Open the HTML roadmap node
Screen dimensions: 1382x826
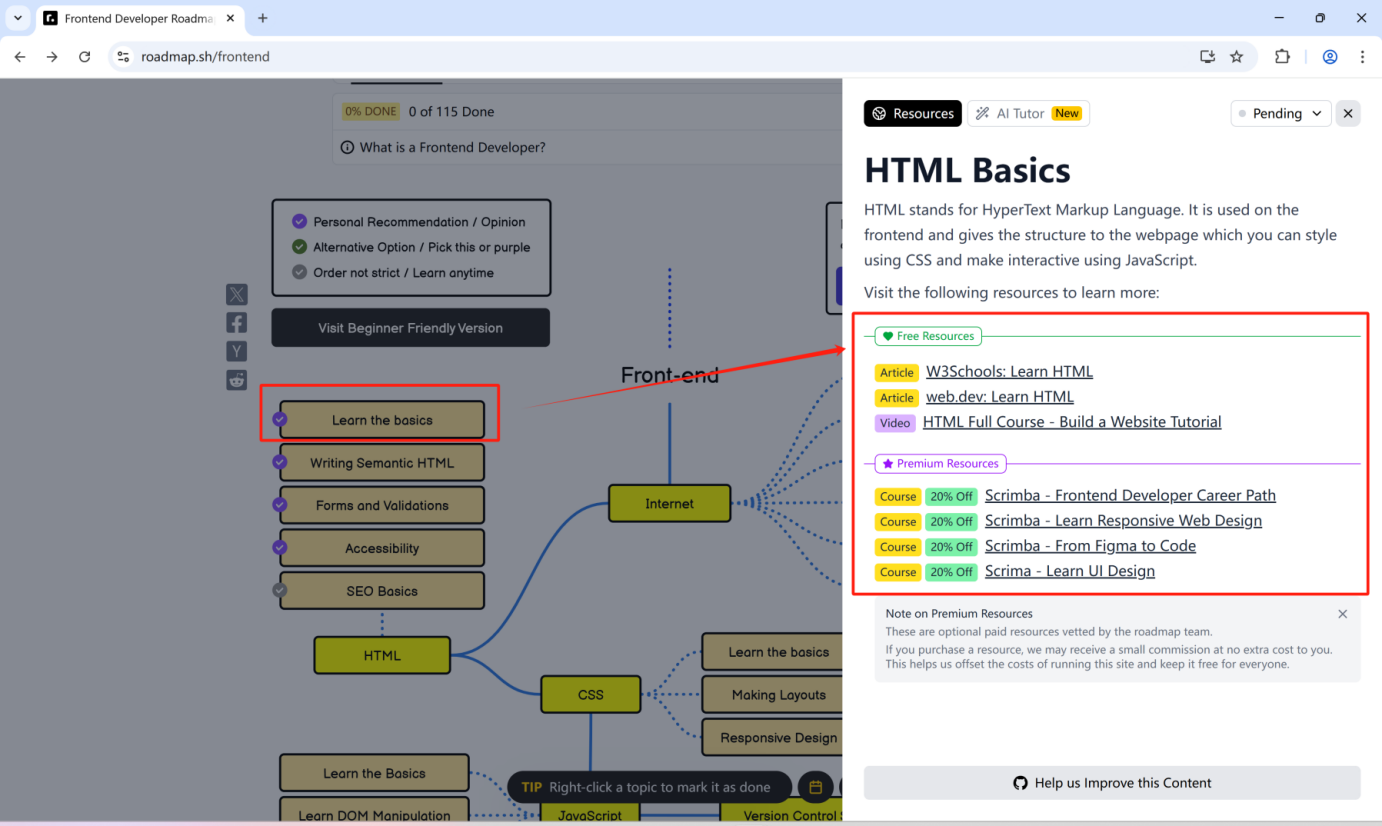point(382,656)
